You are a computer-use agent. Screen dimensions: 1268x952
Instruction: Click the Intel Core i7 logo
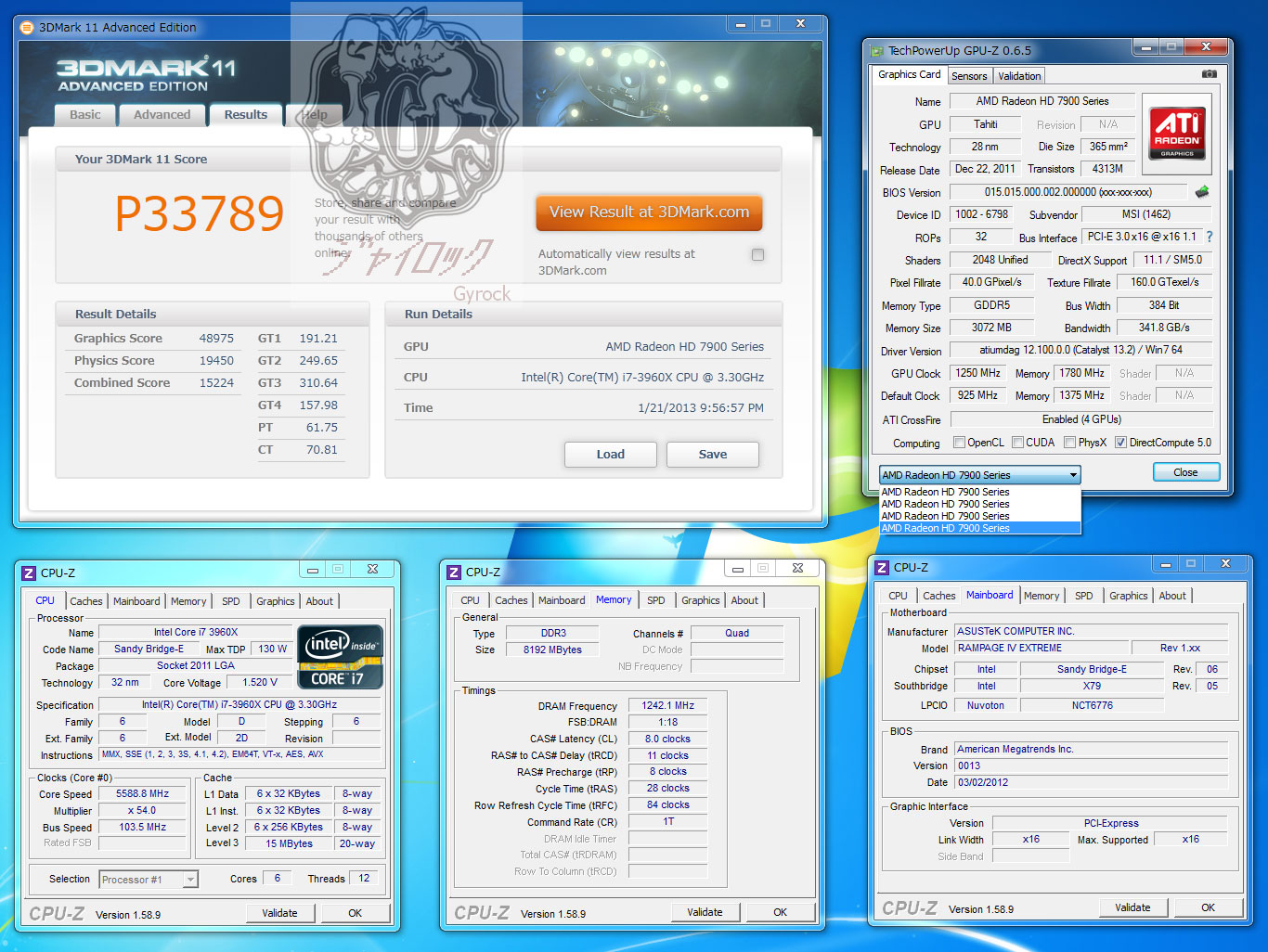click(340, 657)
